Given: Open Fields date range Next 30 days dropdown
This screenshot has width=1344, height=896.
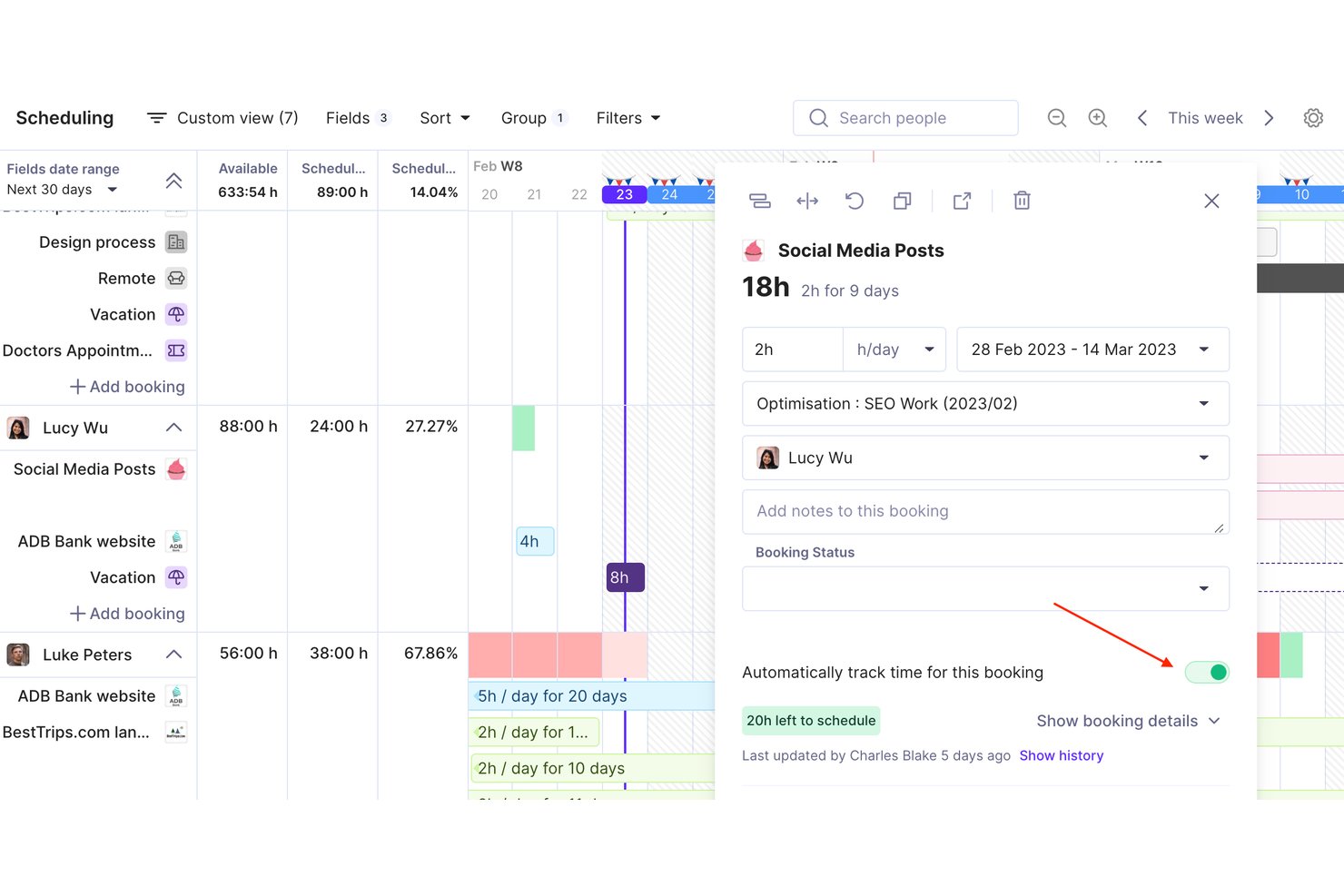Looking at the screenshot, I should pyautogui.click(x=63, y=190).
